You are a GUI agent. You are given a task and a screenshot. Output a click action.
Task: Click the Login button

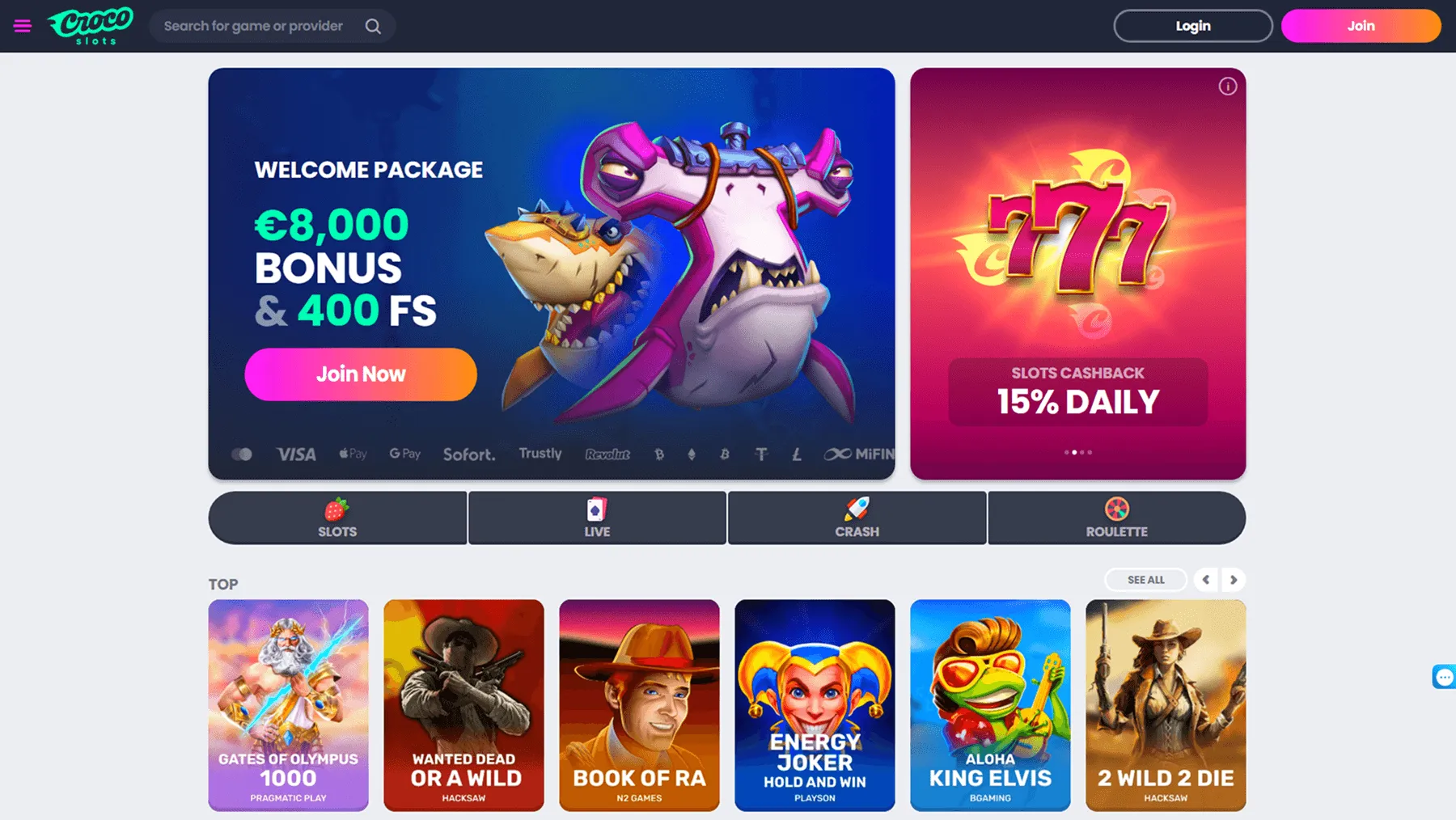[x=1193, y=26]
